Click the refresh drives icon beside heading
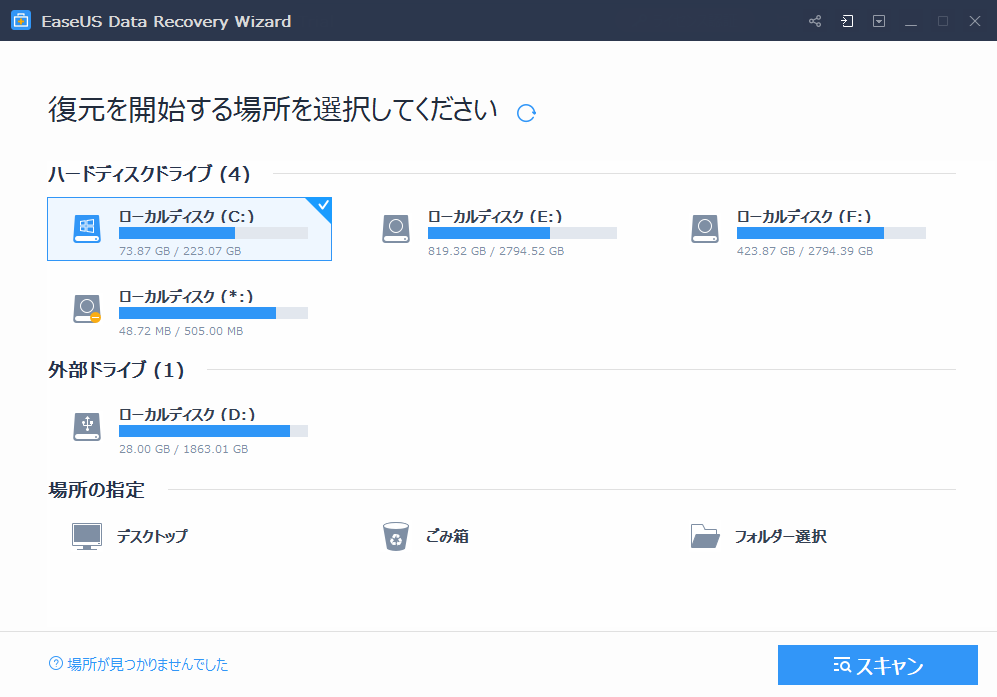The image size is (997, 697). click(526, 113)
